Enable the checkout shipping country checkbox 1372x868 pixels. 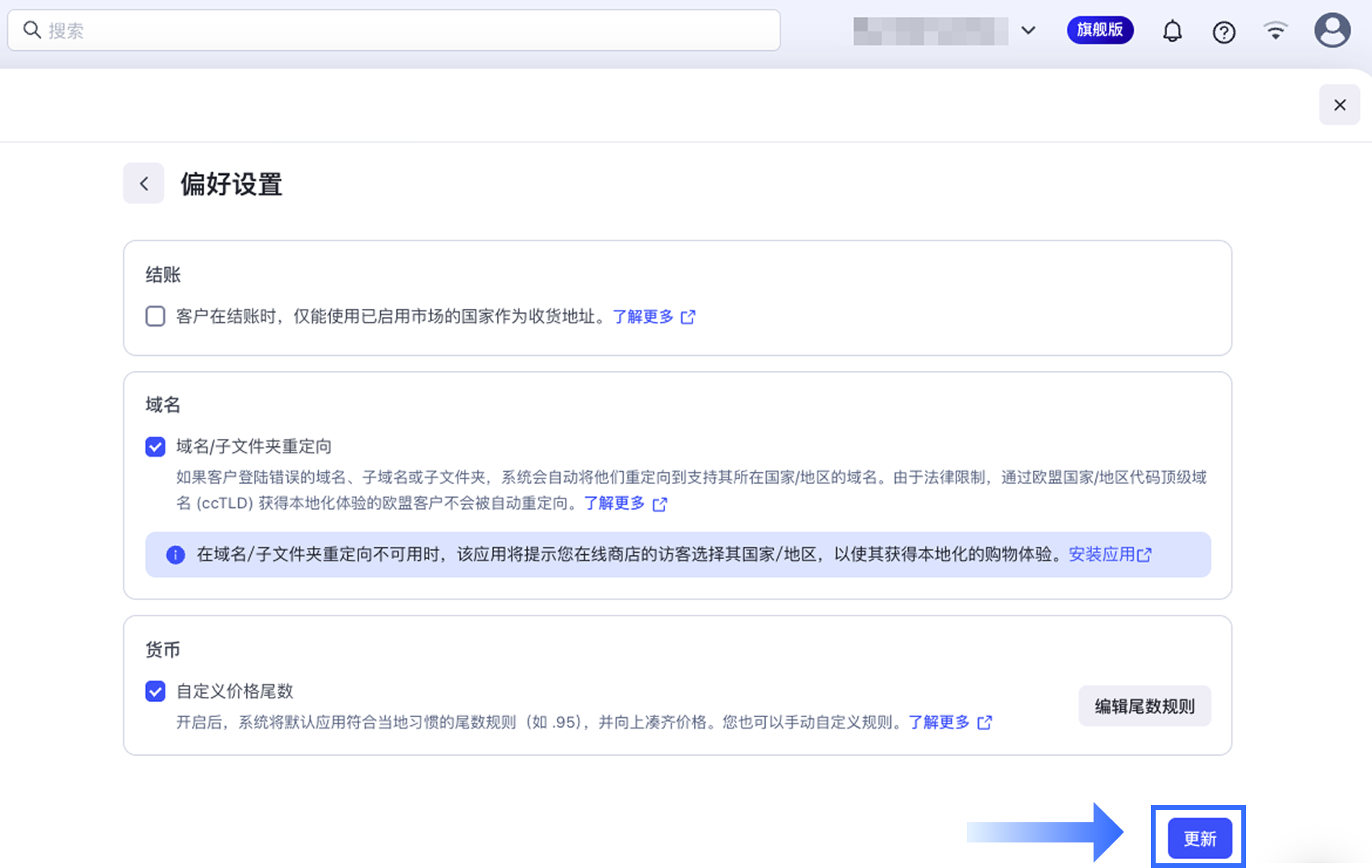click(155, 316)
